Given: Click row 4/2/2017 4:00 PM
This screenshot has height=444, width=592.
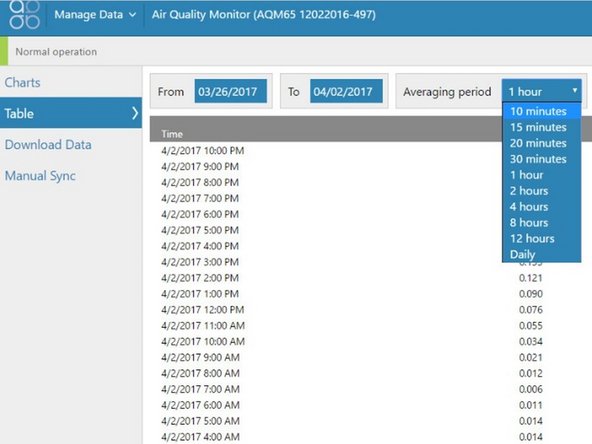Looking at the screenshot, I should tap(200, 246).
